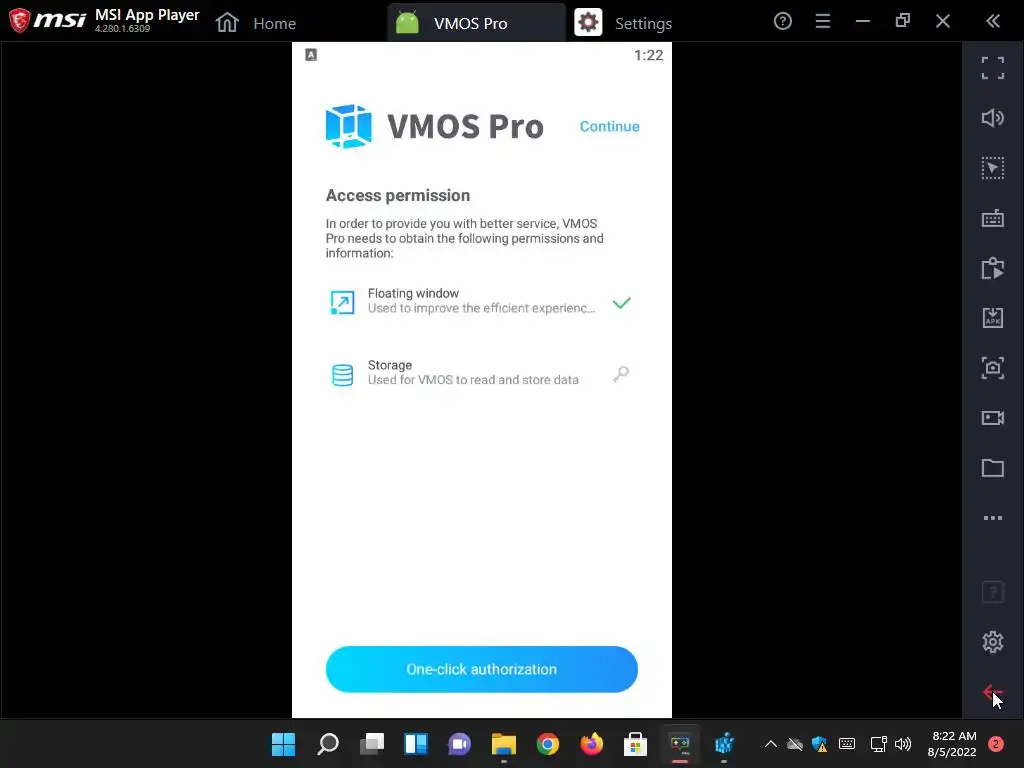1024x768 pixels.
Task: Click the MSI dragon shield logo
Action: [20, 20]
